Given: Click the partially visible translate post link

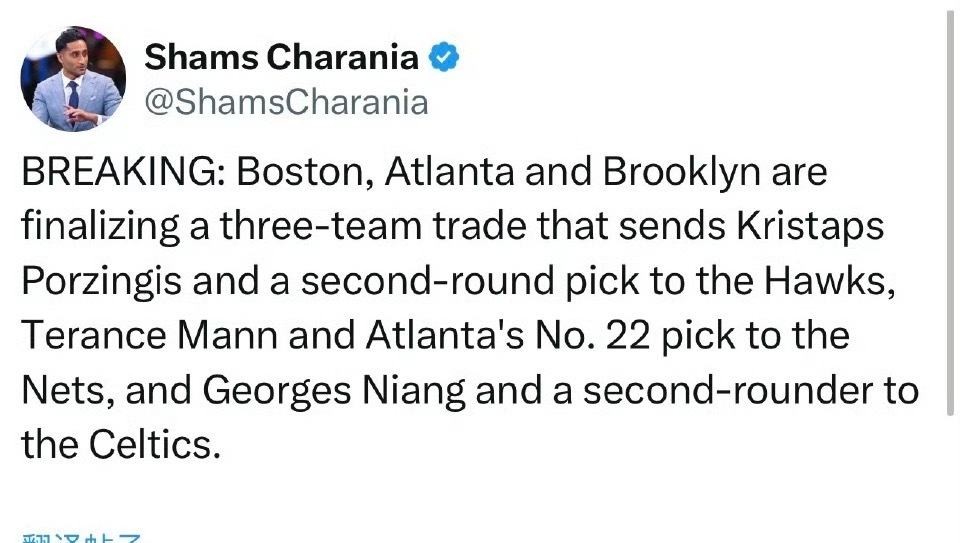Looking at the screenshot, I should (x=81, y=537).
